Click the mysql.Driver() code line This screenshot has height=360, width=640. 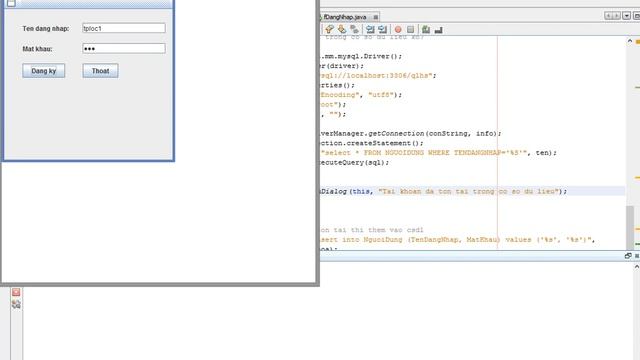[361, 56]
